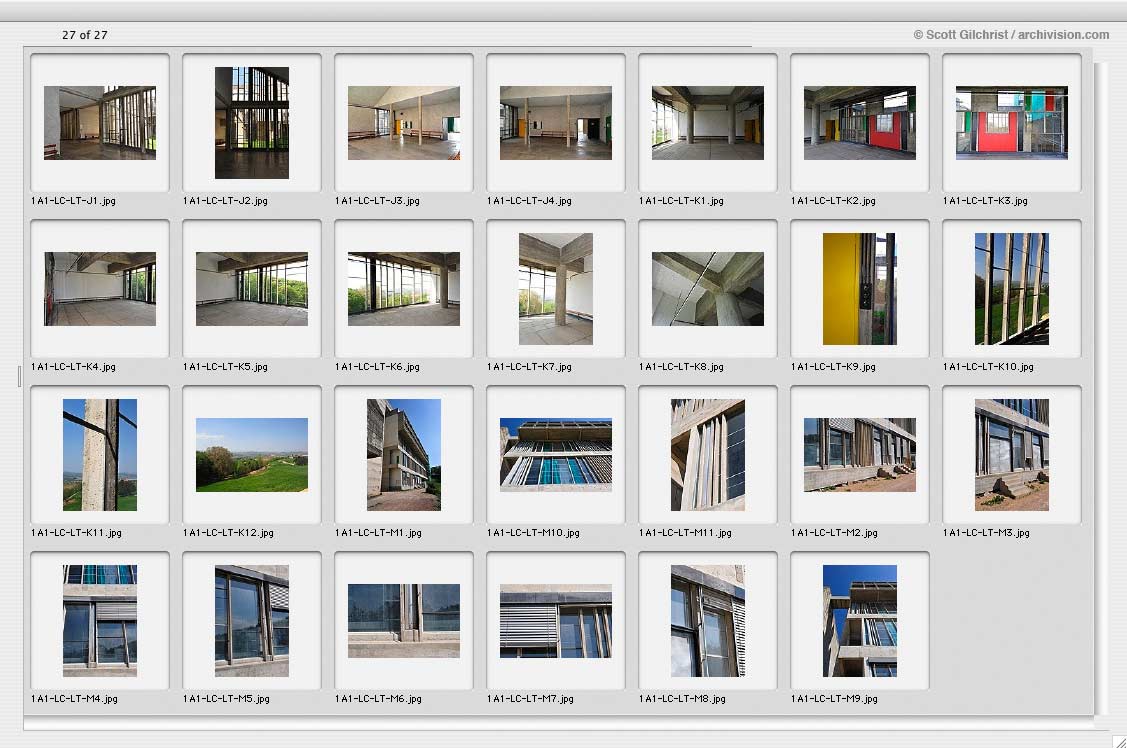Open the 1A1-LC-LT-K2.jpg image
Screen dimensions: 1127x748
[860, 123]
